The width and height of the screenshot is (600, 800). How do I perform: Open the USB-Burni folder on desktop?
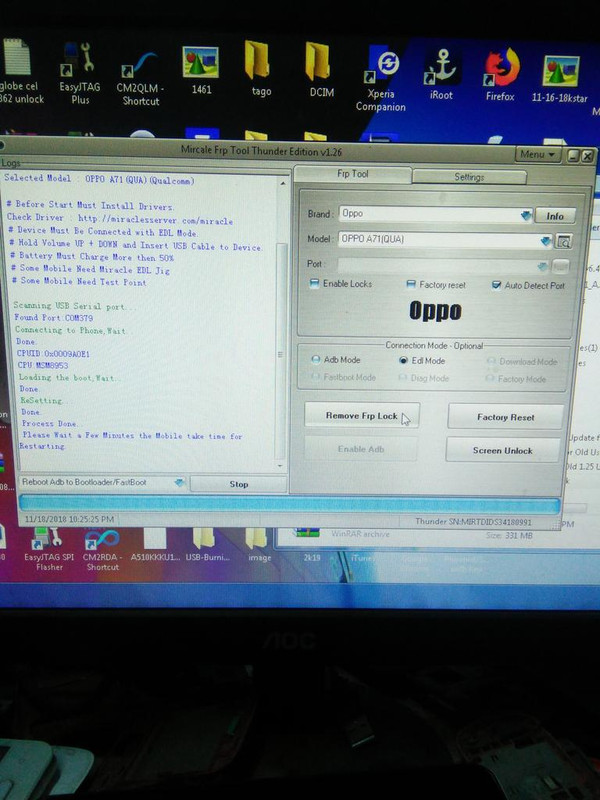[x=207, y=545]
